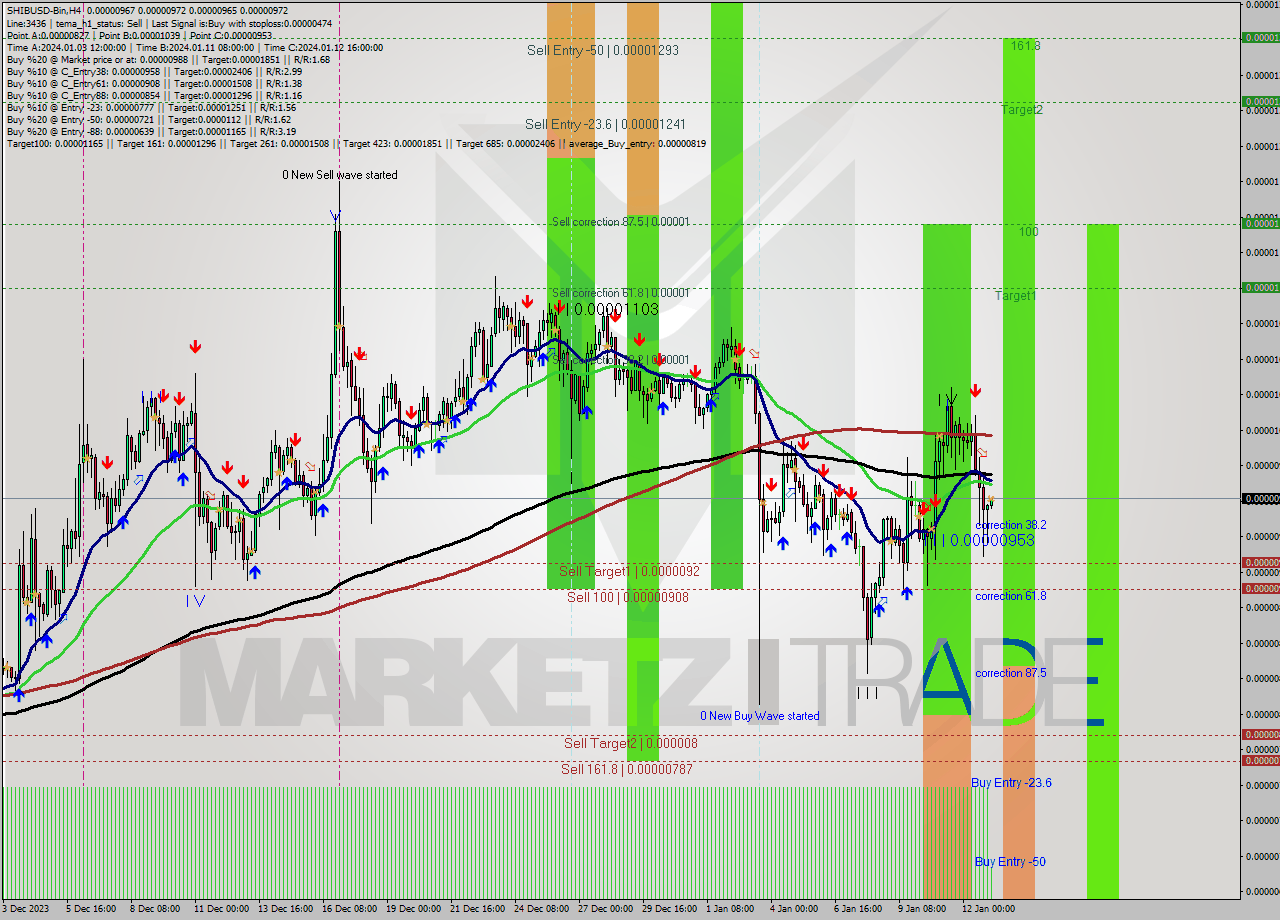Screen dimensions: 1280x920
Task: Click the '12 Jan 00:00' time axis label
Action: click(988, 909)
